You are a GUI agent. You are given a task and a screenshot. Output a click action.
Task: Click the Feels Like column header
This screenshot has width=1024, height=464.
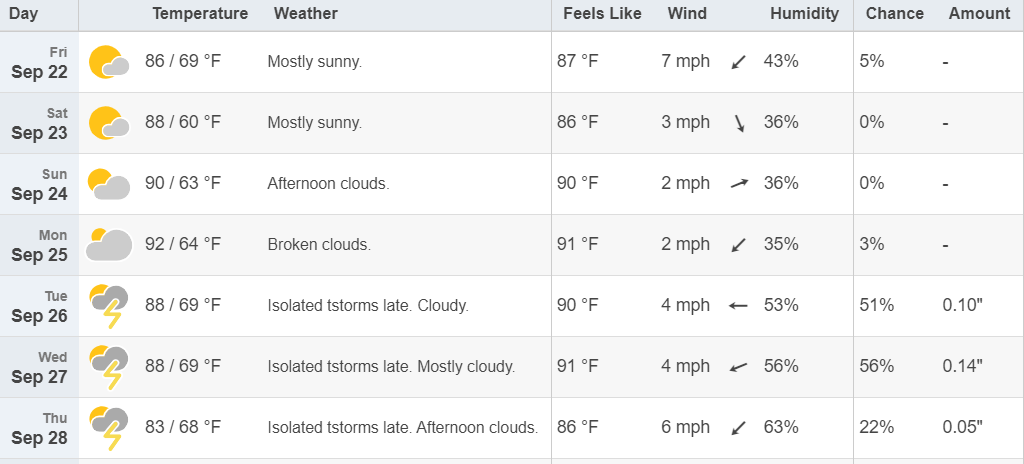click(x=603, y=14)
